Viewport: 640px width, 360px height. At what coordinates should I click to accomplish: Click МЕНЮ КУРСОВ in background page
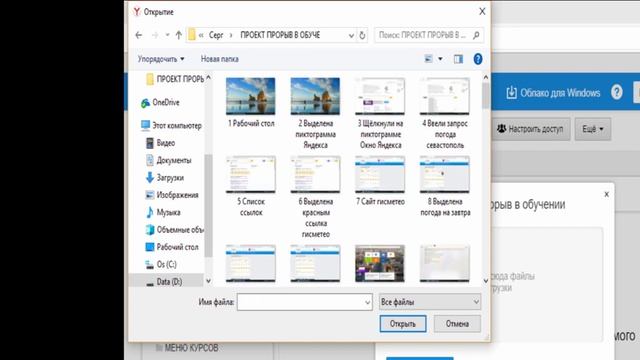[x=187, y=348]
